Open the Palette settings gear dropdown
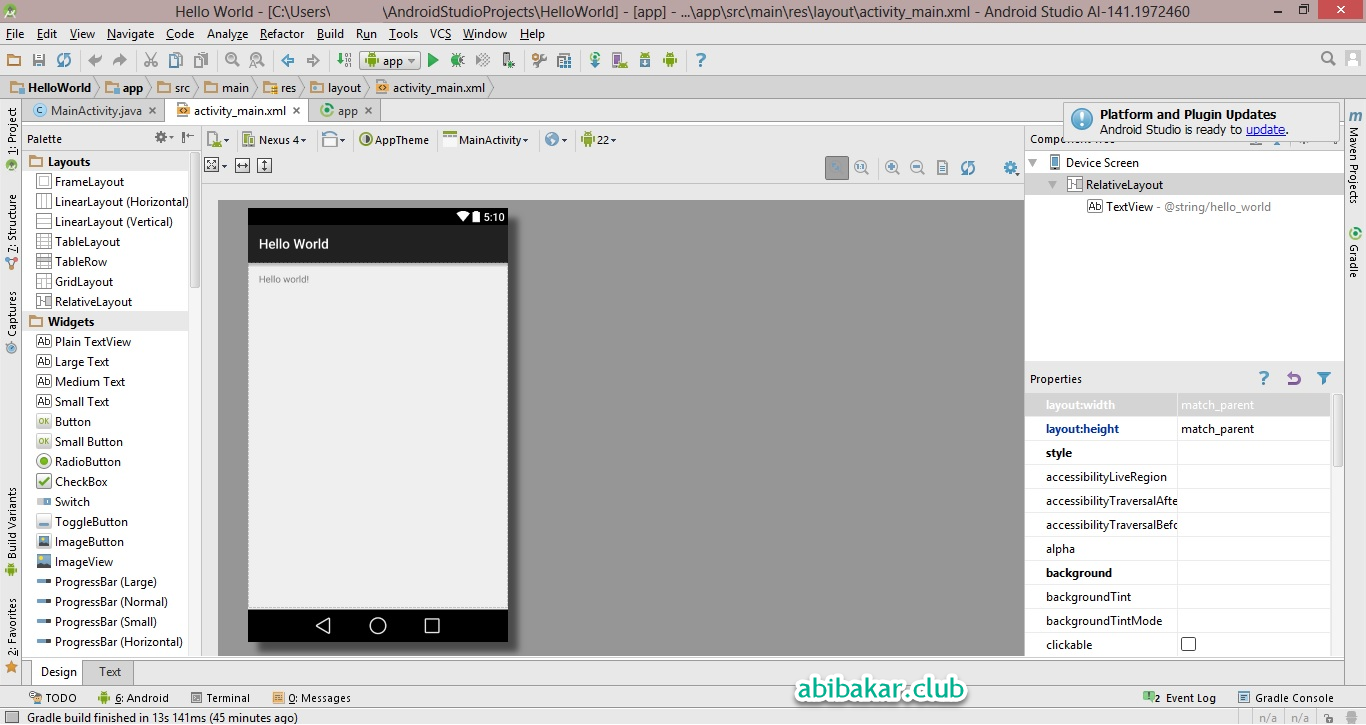The height and width of the screenshot is (725, 1366). [163, 138]
